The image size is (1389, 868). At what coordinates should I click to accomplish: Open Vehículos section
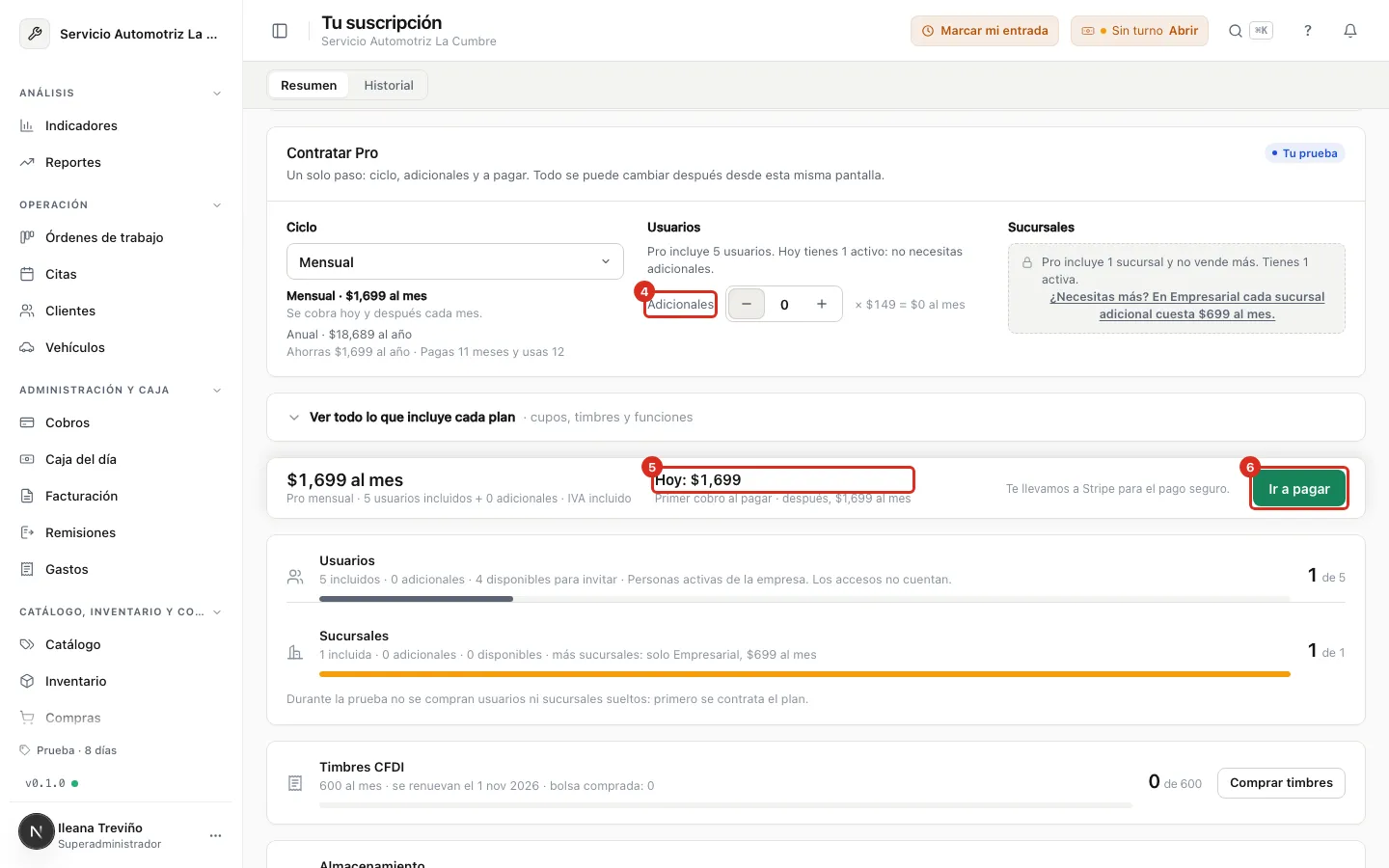click(x=121, y=347)
